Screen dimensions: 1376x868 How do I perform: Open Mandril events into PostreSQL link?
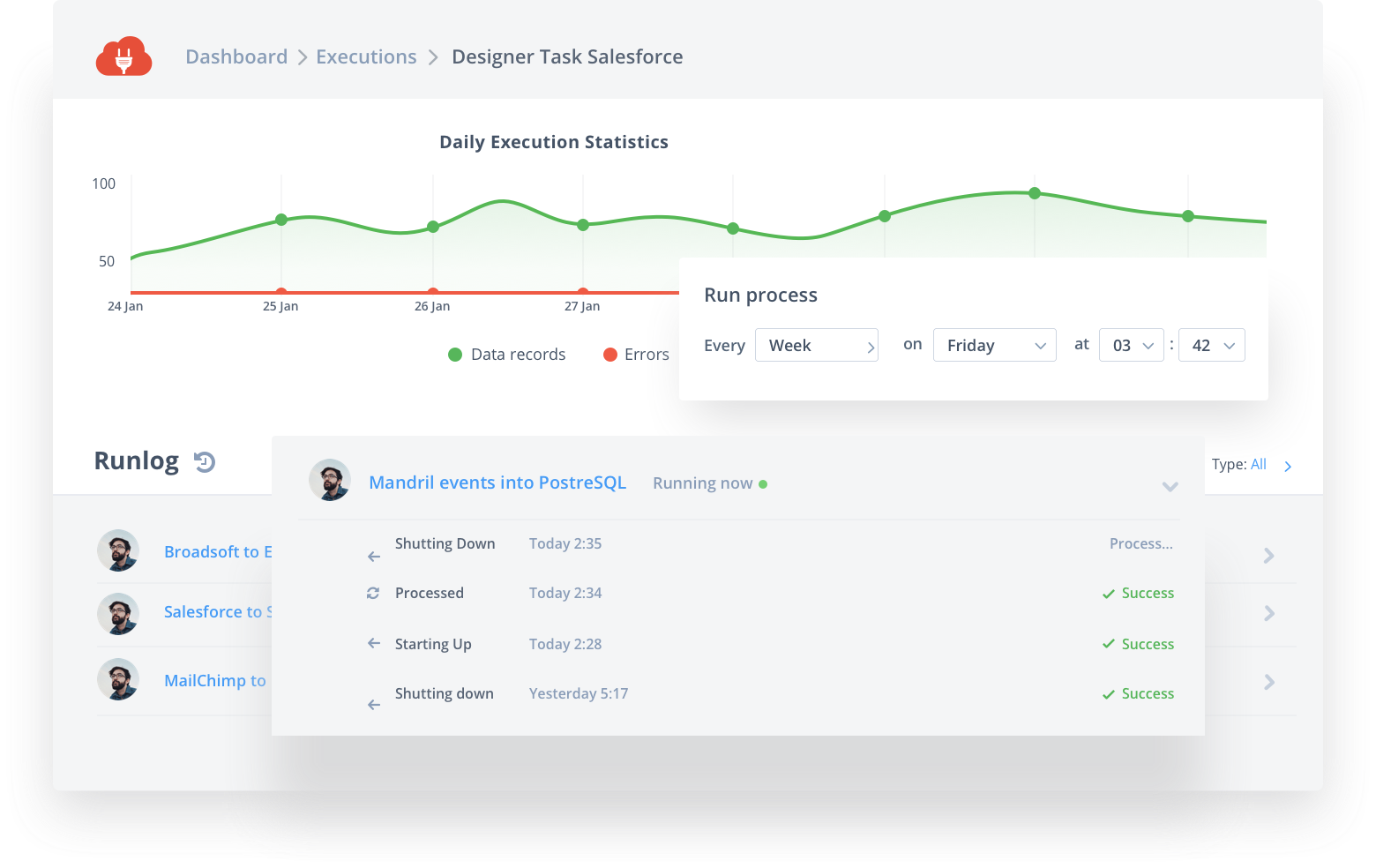[497, 483]
